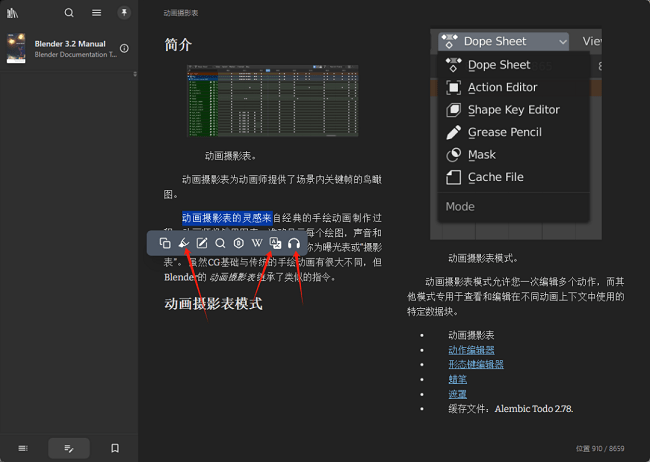Viewport: 650px width, 462px height.
Task: Click the sidebar search icon
Action: (69, 13)
